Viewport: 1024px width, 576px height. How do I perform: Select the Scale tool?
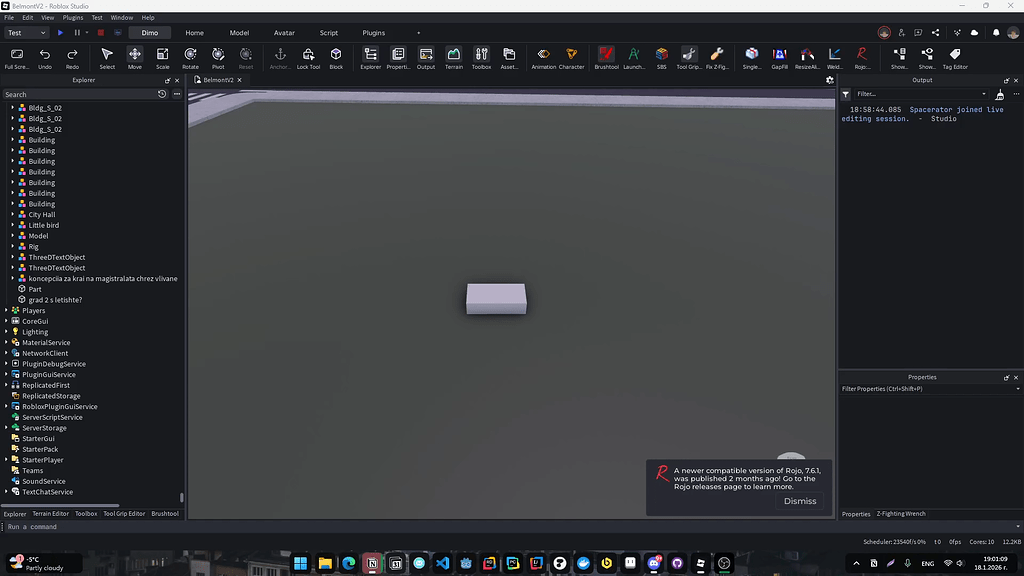tap(163, 57)
